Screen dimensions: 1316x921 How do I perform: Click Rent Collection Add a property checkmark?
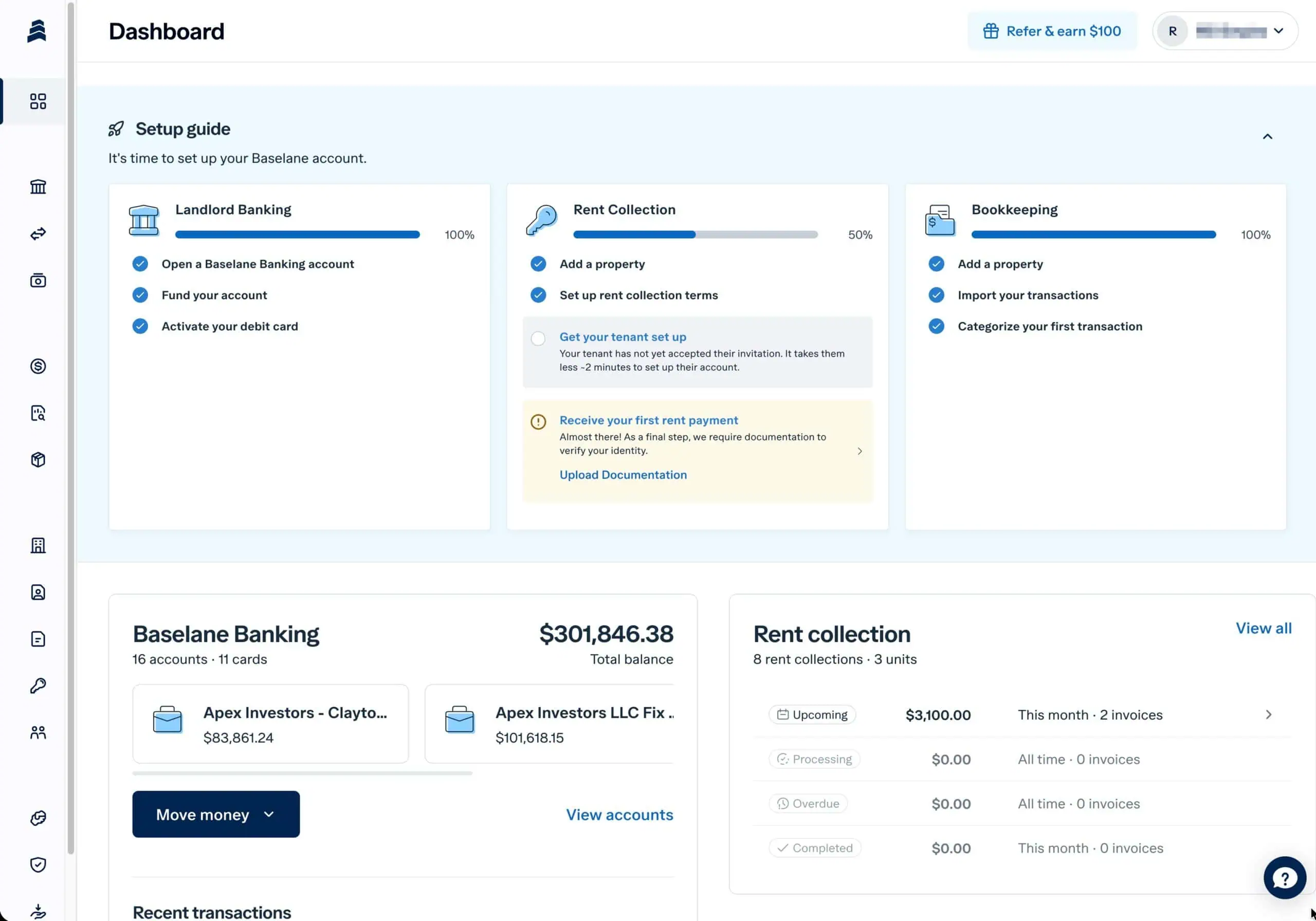[538, 264]
